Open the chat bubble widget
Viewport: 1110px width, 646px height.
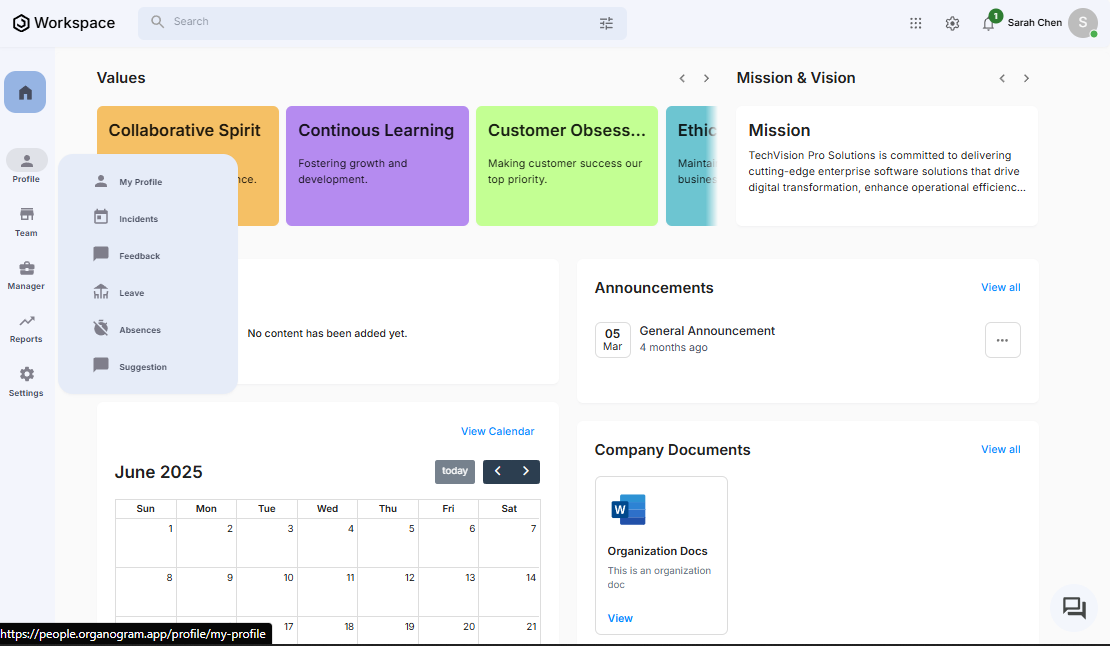pyautogui.click(x=1074, y=608)
